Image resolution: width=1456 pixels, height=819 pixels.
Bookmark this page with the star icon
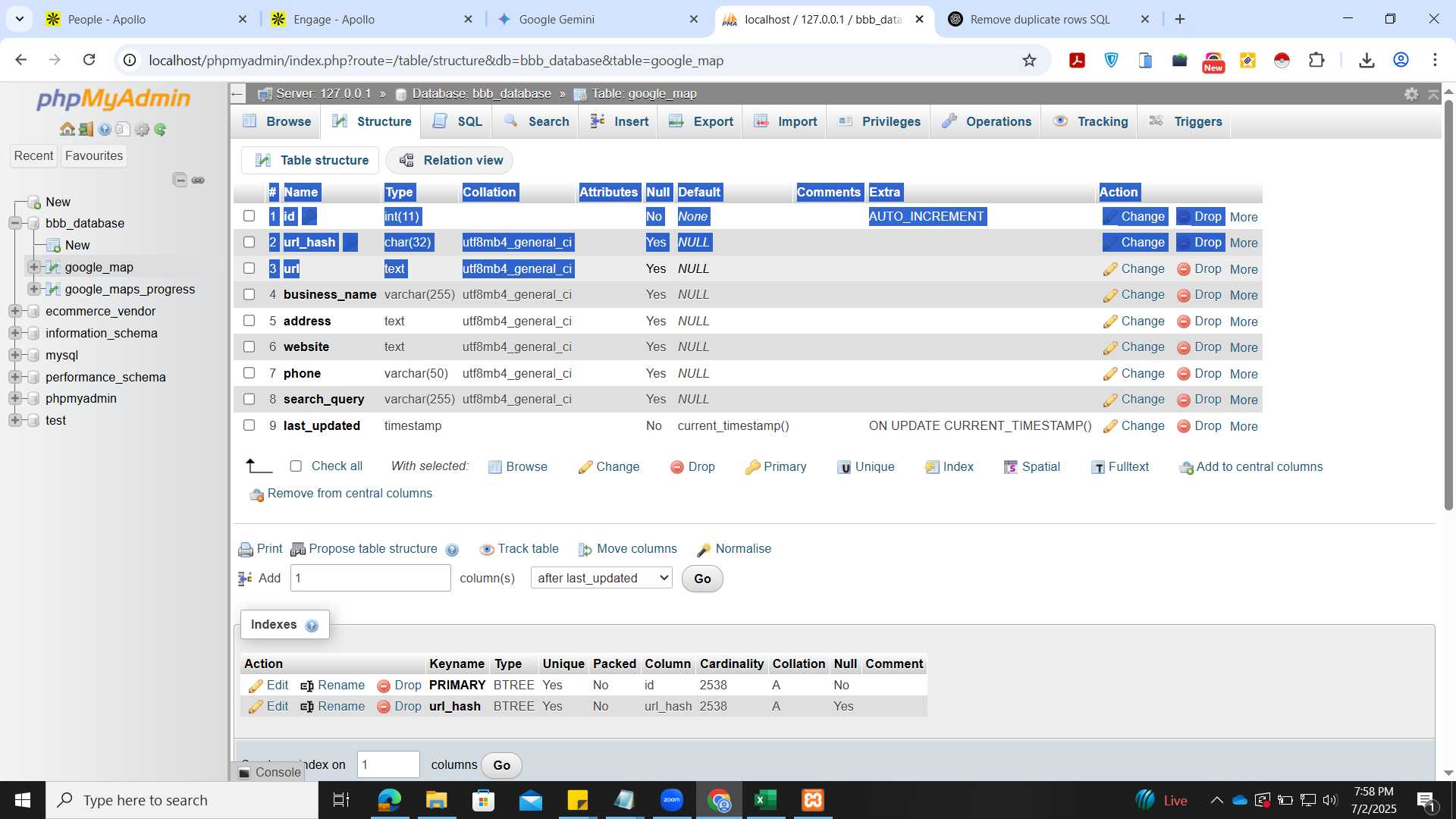(1029, 60)
